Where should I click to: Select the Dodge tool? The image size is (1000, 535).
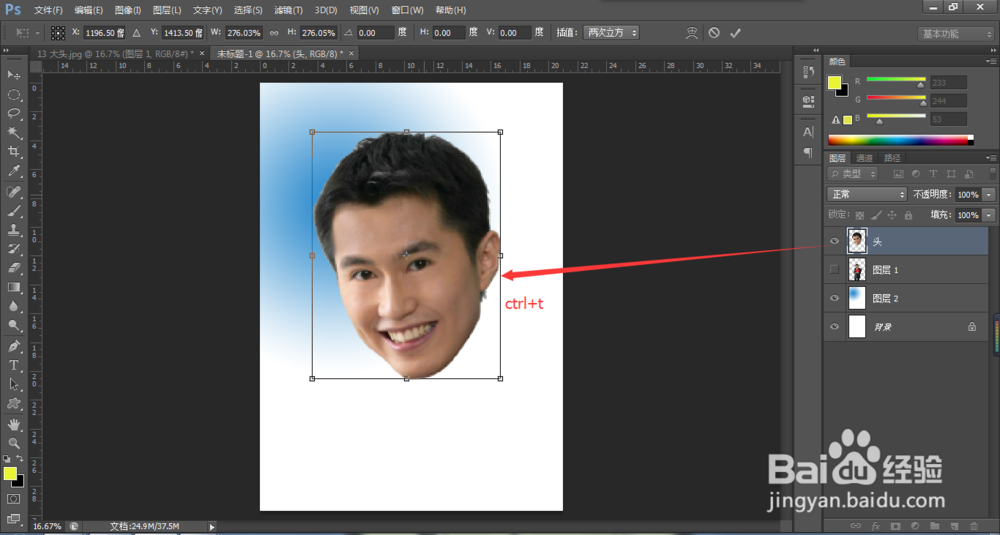[13, 325]
